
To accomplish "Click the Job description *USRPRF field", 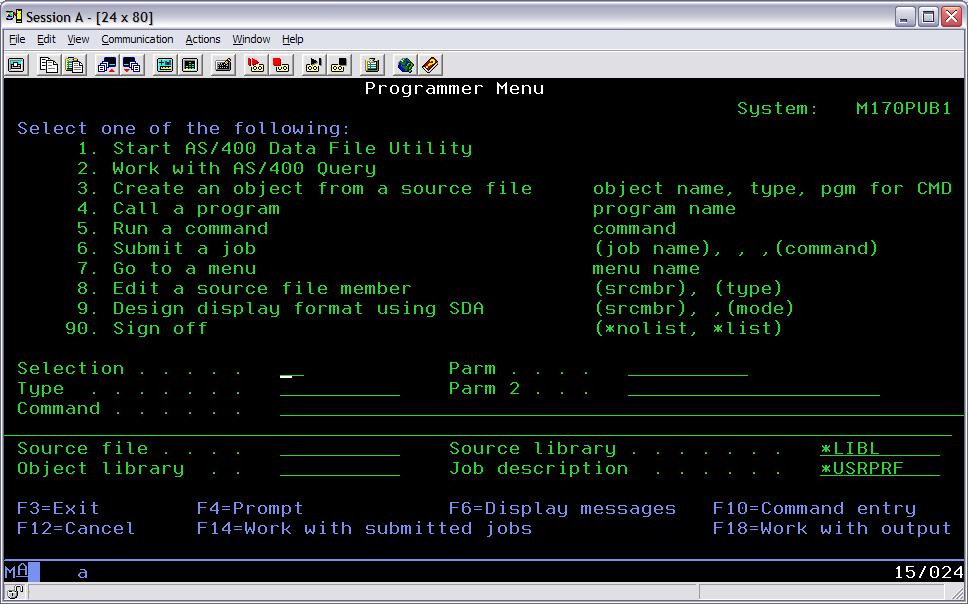I will point(880,469).
